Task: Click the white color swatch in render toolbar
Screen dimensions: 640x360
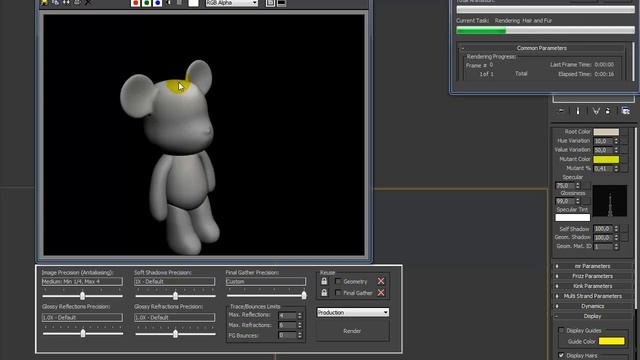Action: click(x=193, y=3)
